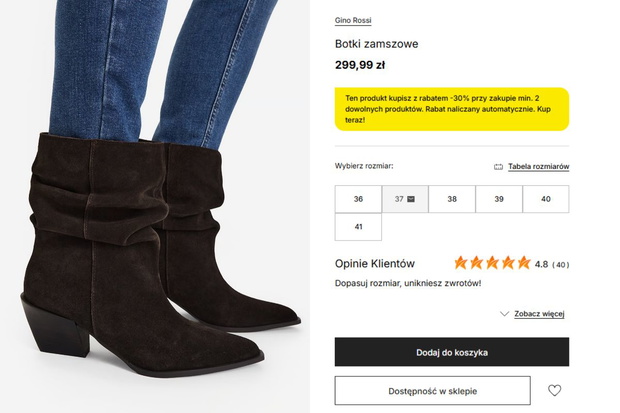Pick size 40
Viewport: 620px width, 413px height.
coord(546,199)
